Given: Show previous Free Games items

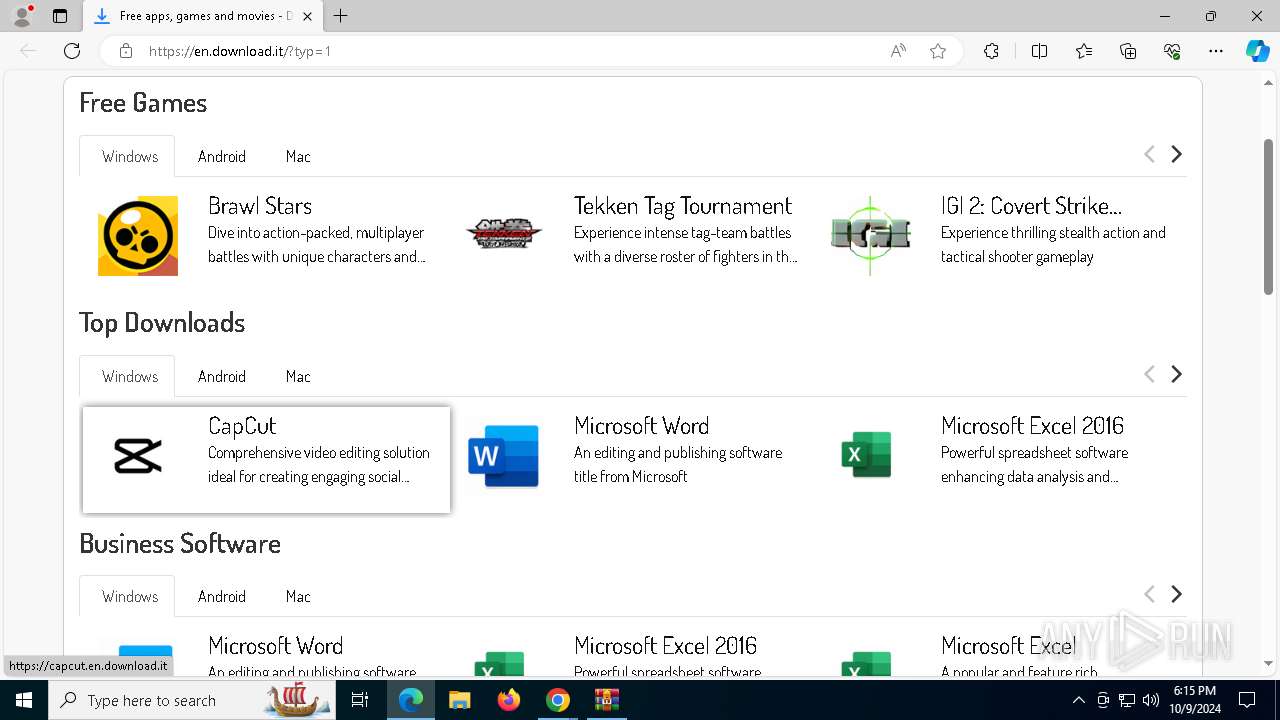Looking at the screenshot, I should 1149,154.
